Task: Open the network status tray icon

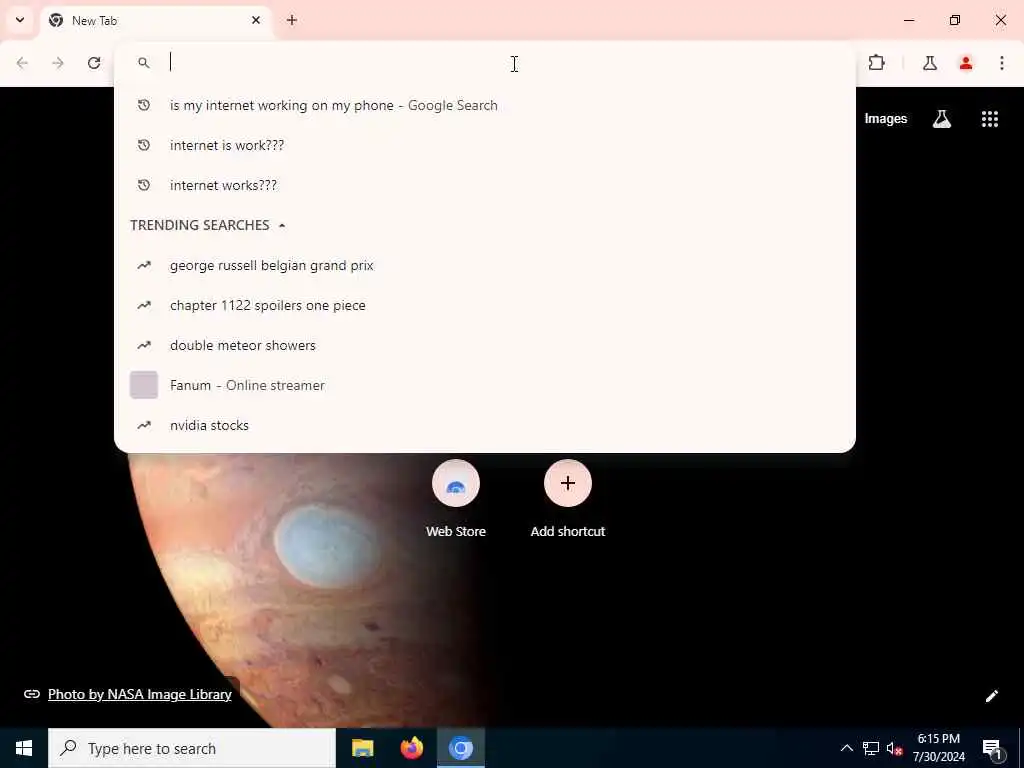Action: (871, 748)
